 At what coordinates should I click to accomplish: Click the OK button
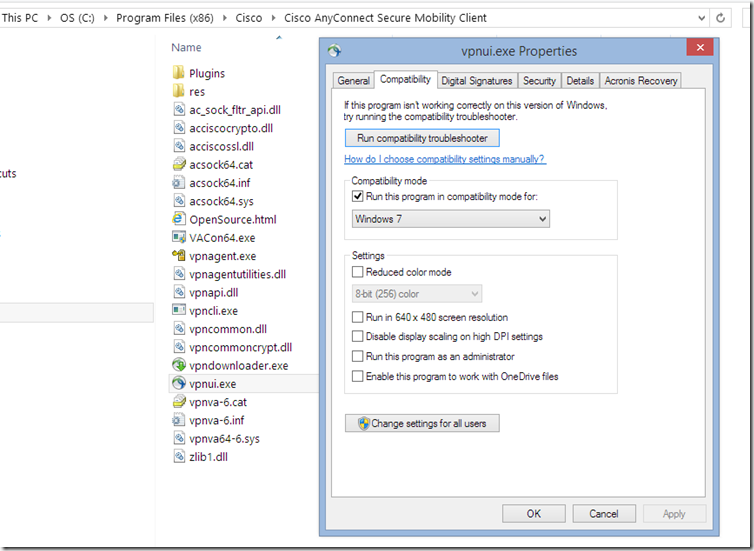pos(534,514)
